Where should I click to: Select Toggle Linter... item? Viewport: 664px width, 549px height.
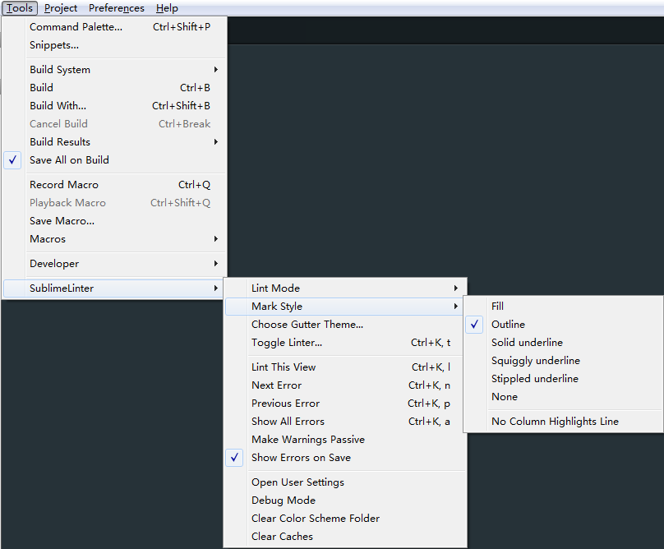coord(345,343)
